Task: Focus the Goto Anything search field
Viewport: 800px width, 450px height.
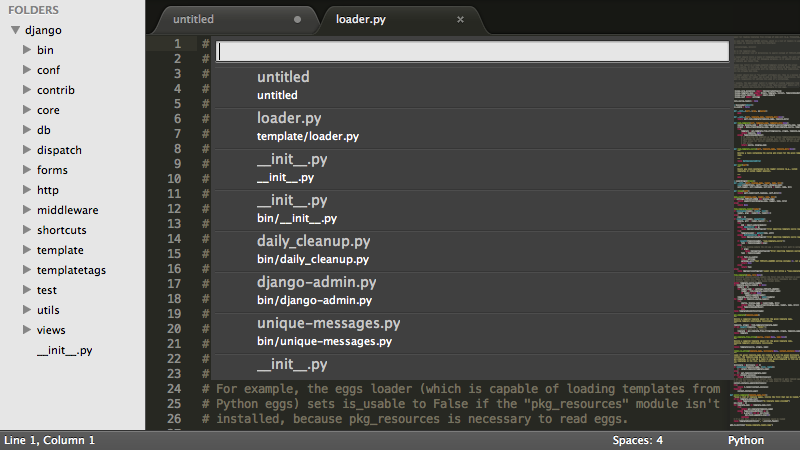Action: (x=472, y=52)
